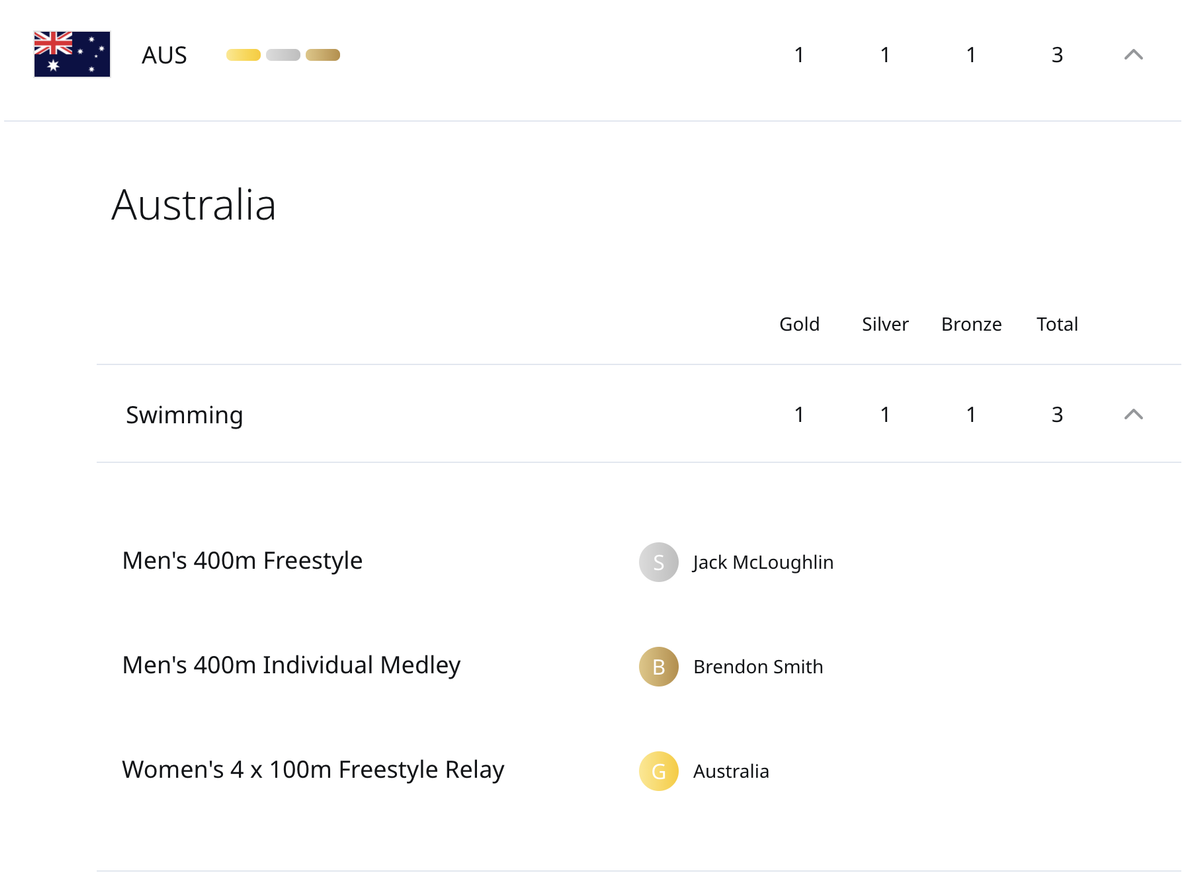1200x873 pixels.
Task: Click the Australian flag icon
Action: [x=72, y=54]
